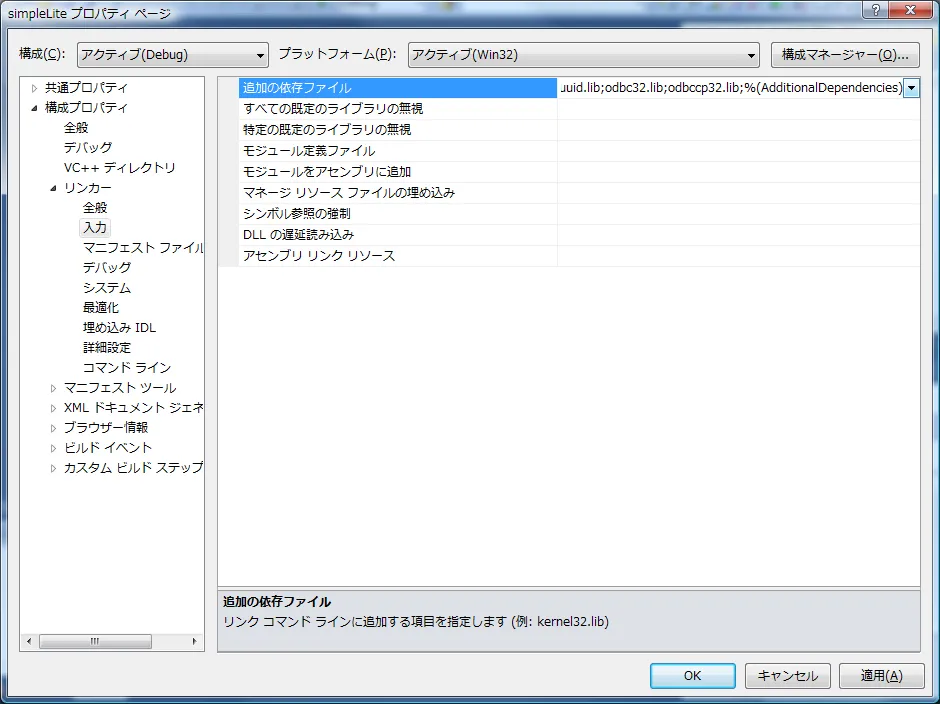
Task: Click the 構成マネージャー button
Action: (x=845, y=55)
